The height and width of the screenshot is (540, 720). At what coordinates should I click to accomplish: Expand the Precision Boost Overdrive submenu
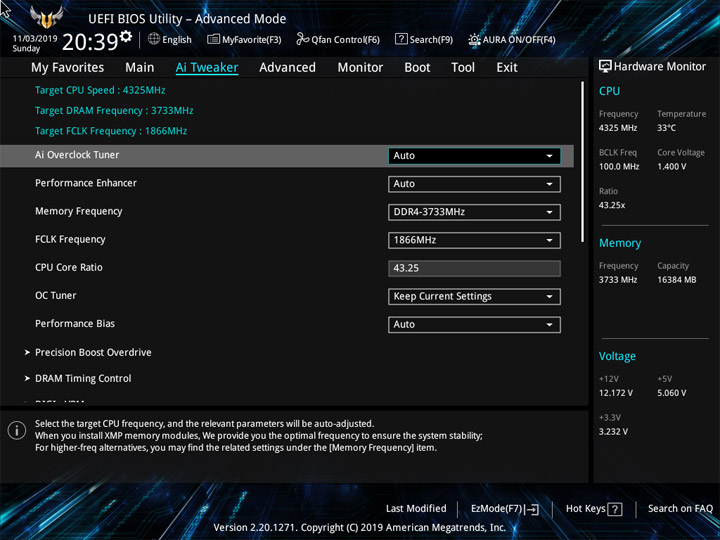pyautogui.click(x=93, y=353)
